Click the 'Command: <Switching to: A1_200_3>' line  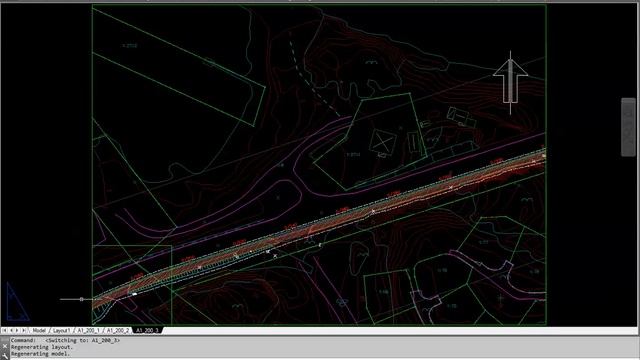65,340
